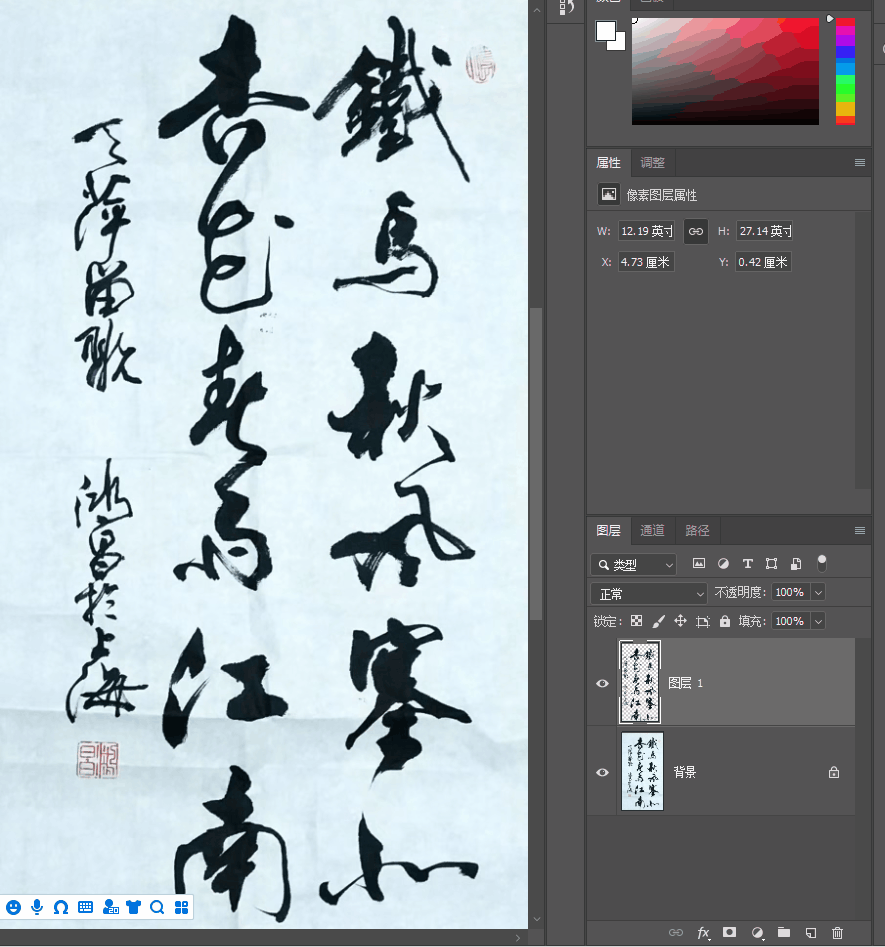This screenshot has height=947, width=885.
Task: Expand the 不透明度 opacity dropdown
Action: click(x=818, y=593)
